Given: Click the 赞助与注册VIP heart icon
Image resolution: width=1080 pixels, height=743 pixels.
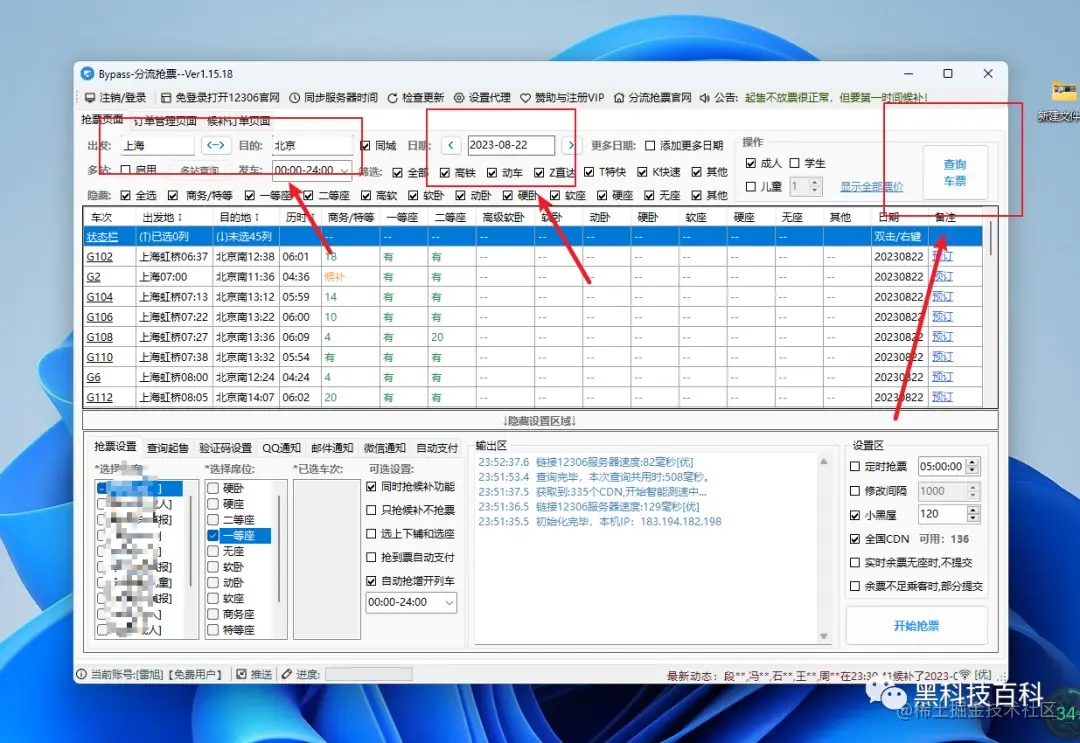Looking at the screenshot, I should tap(526, 98).
